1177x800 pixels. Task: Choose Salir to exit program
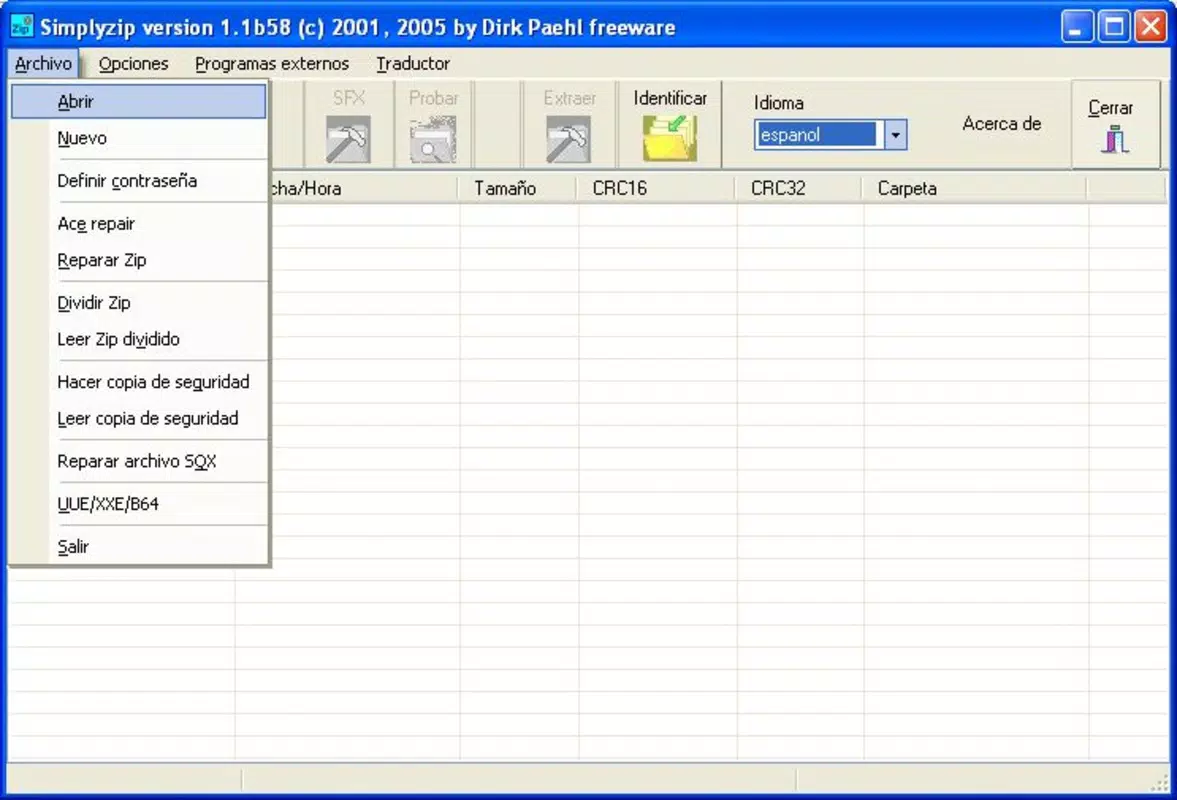pos(139,547)
